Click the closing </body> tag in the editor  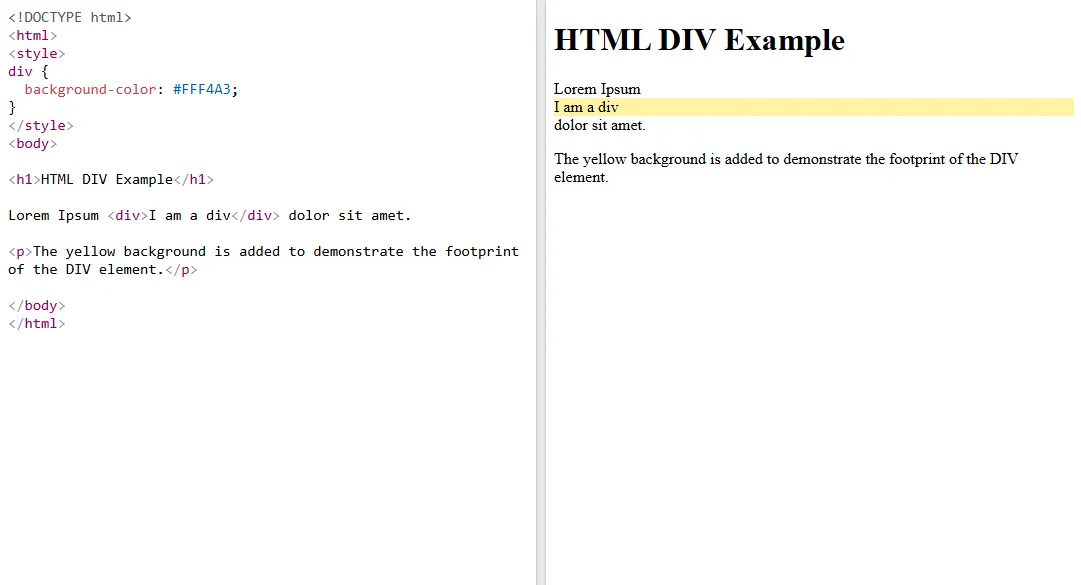point(36,305)
